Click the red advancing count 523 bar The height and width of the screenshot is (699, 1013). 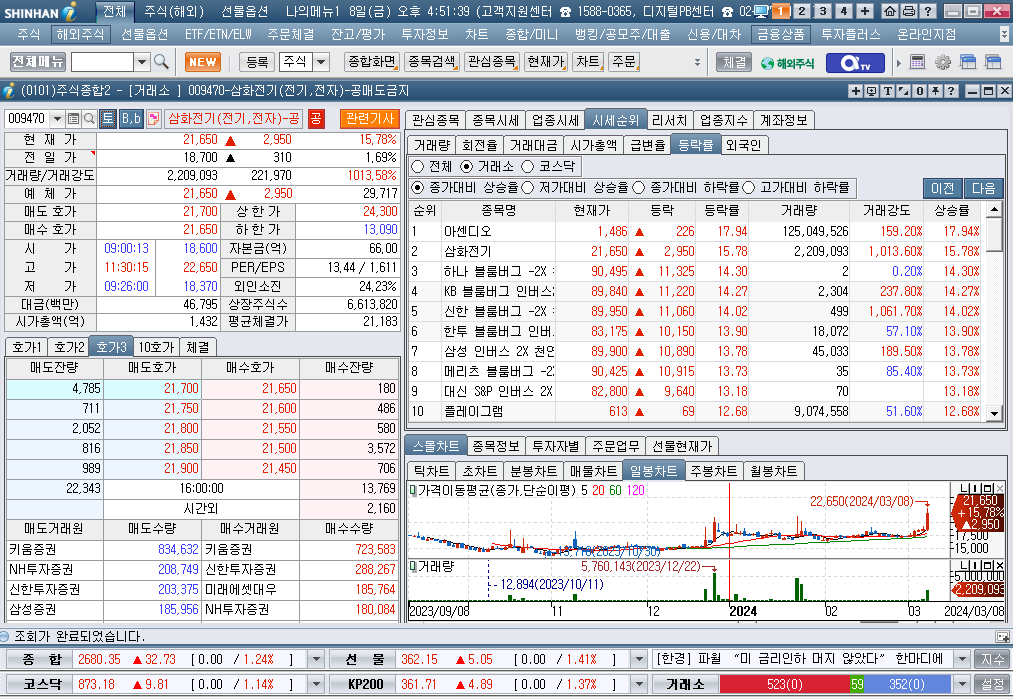[784, 684]
